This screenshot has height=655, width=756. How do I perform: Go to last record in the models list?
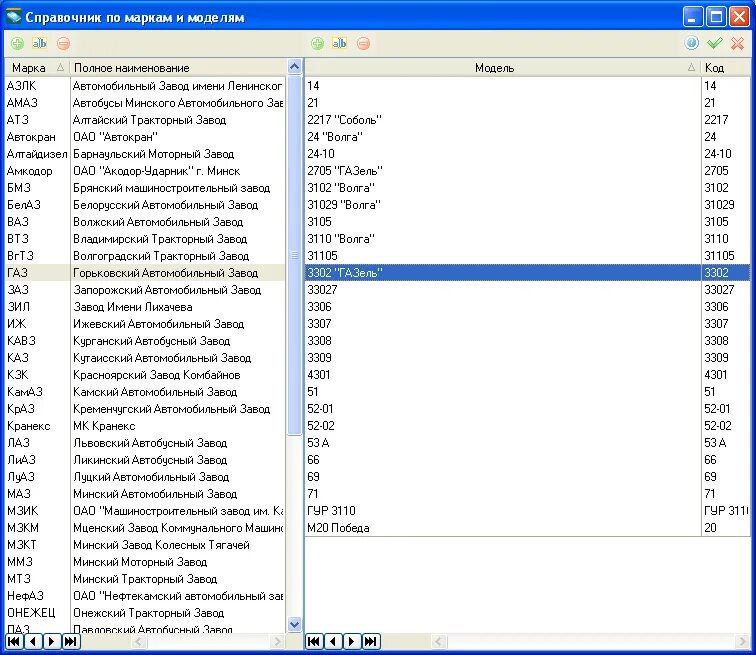pos(371,641)
